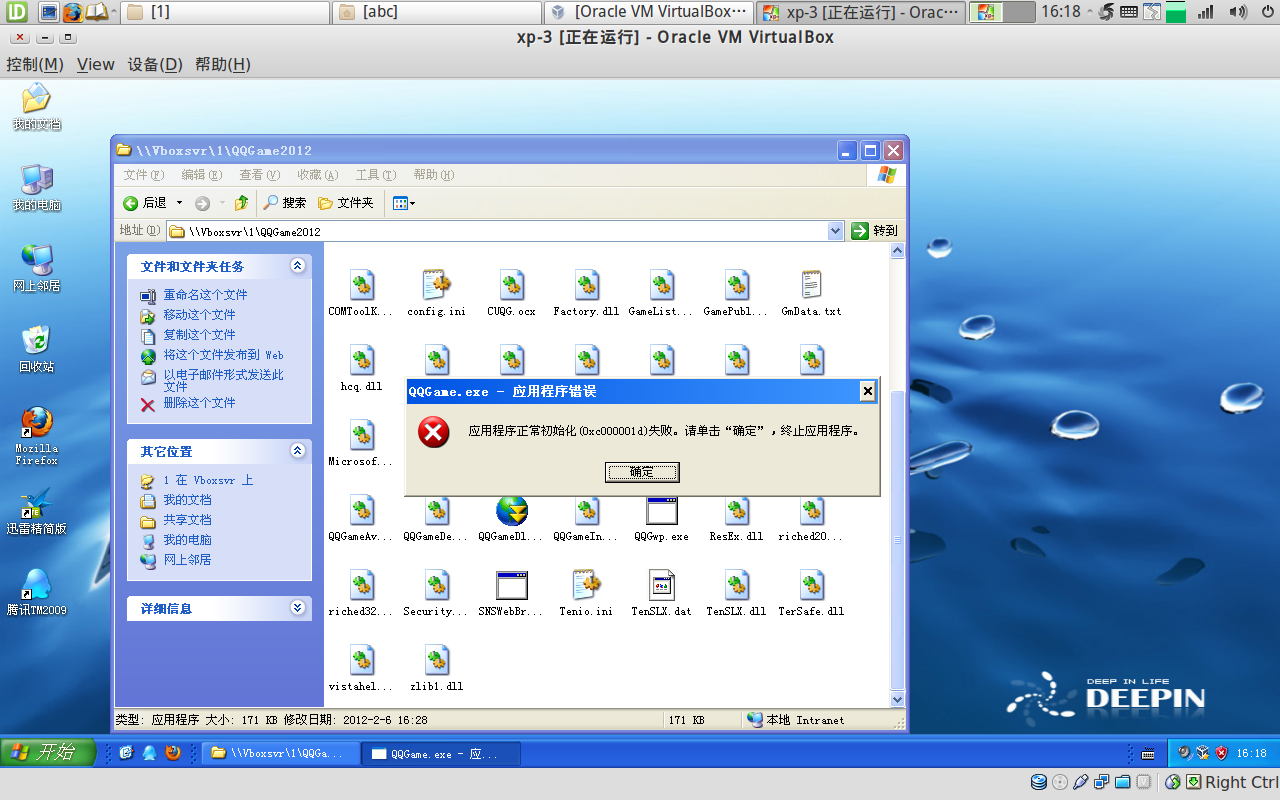The image size is (1280, 800).
Task: Toggle the 文件夹 folders pane button
Action: click(346, 203)
